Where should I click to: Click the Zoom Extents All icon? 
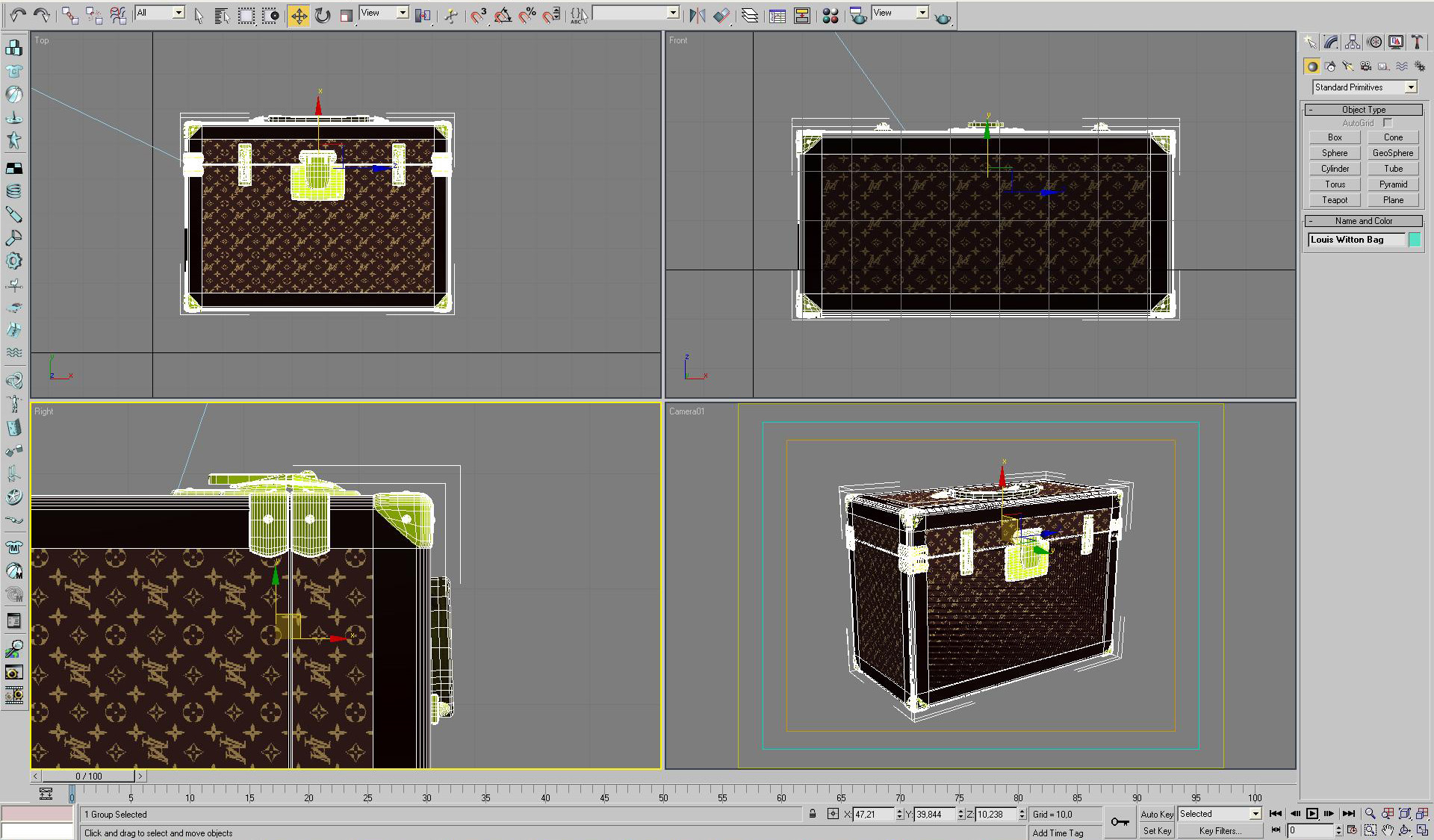pos(1423,814)
